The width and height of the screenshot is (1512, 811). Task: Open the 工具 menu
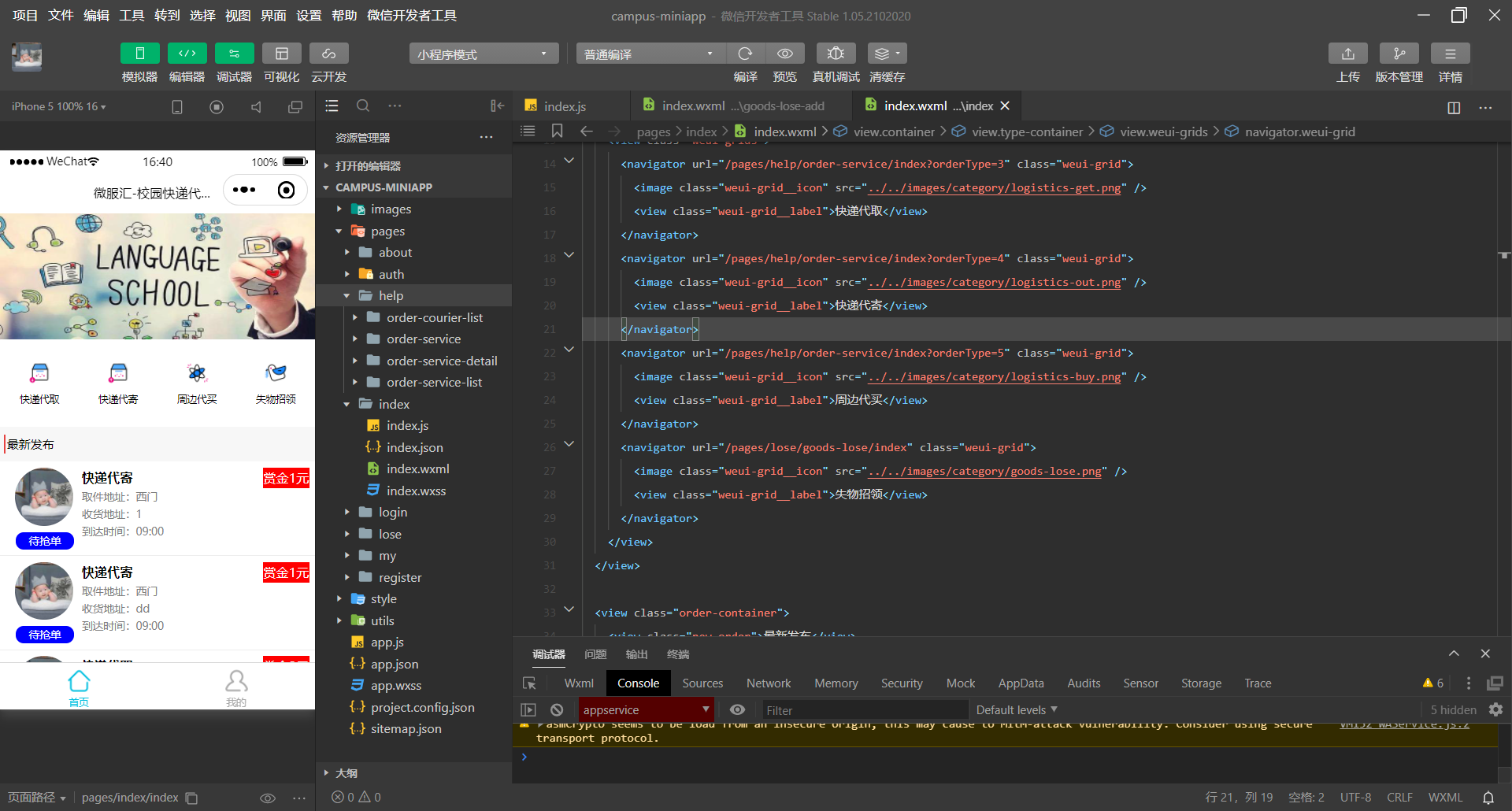pyautogui.click(x=132, y=15)
